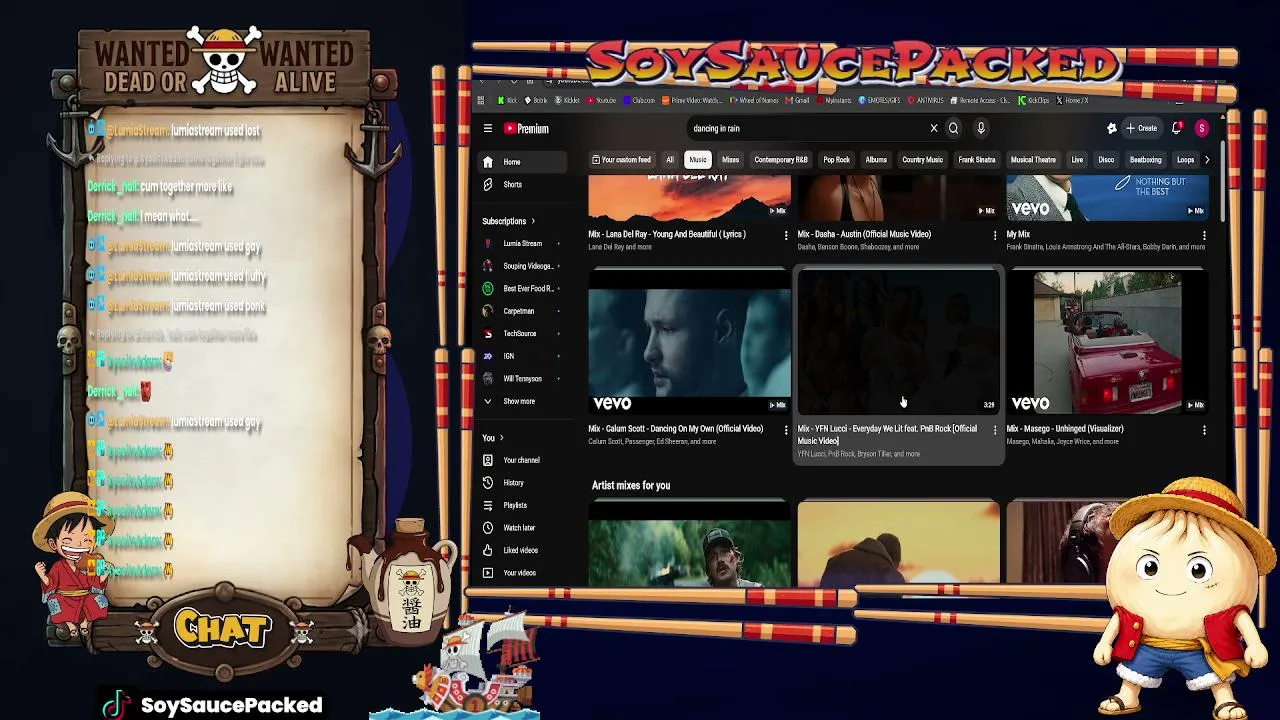Screen dimensions: 1280x720
Task: Open the notifications bell
Action: pyautogui.click(x=1177, y=128)
